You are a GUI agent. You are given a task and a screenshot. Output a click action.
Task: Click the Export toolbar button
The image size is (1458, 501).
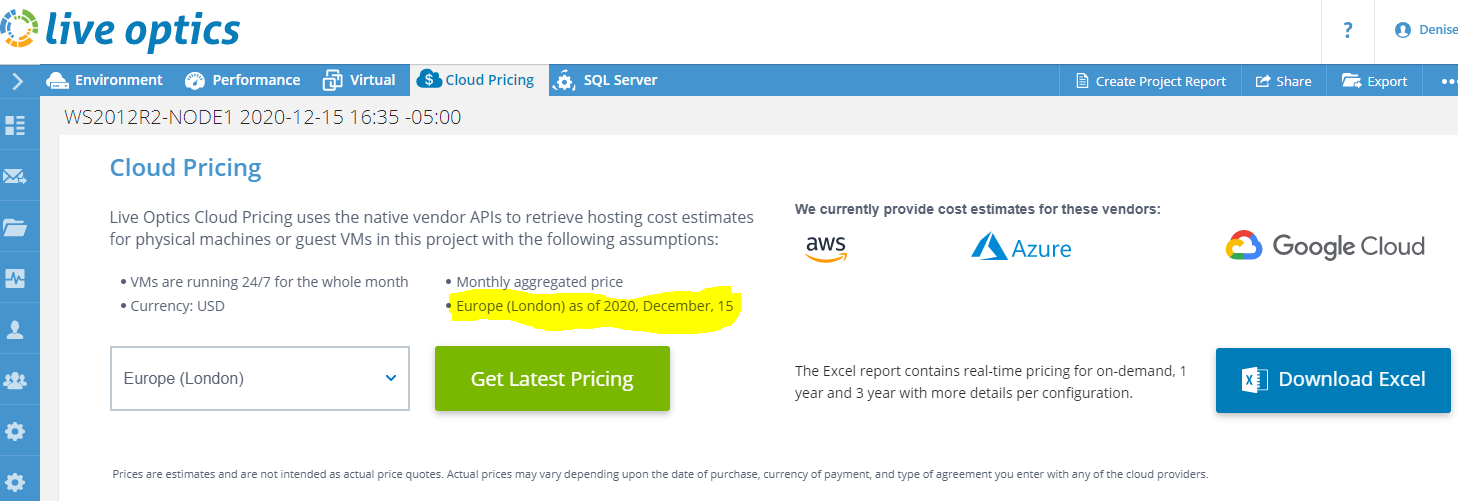[1374, 81]
